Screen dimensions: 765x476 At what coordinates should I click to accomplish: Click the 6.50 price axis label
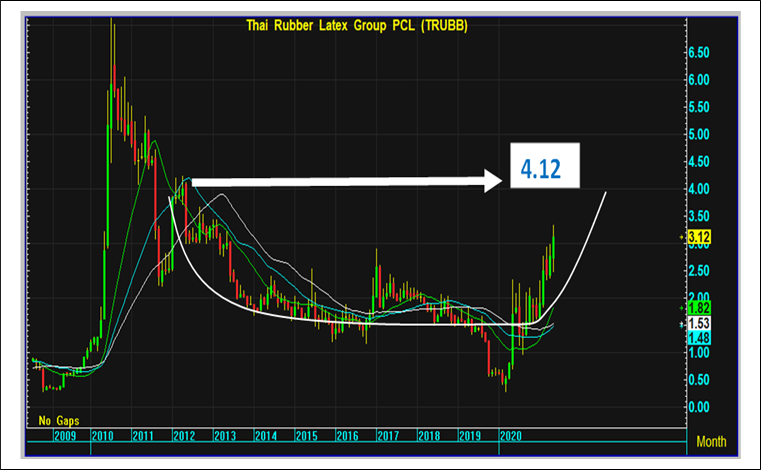[x=699, y=53]
